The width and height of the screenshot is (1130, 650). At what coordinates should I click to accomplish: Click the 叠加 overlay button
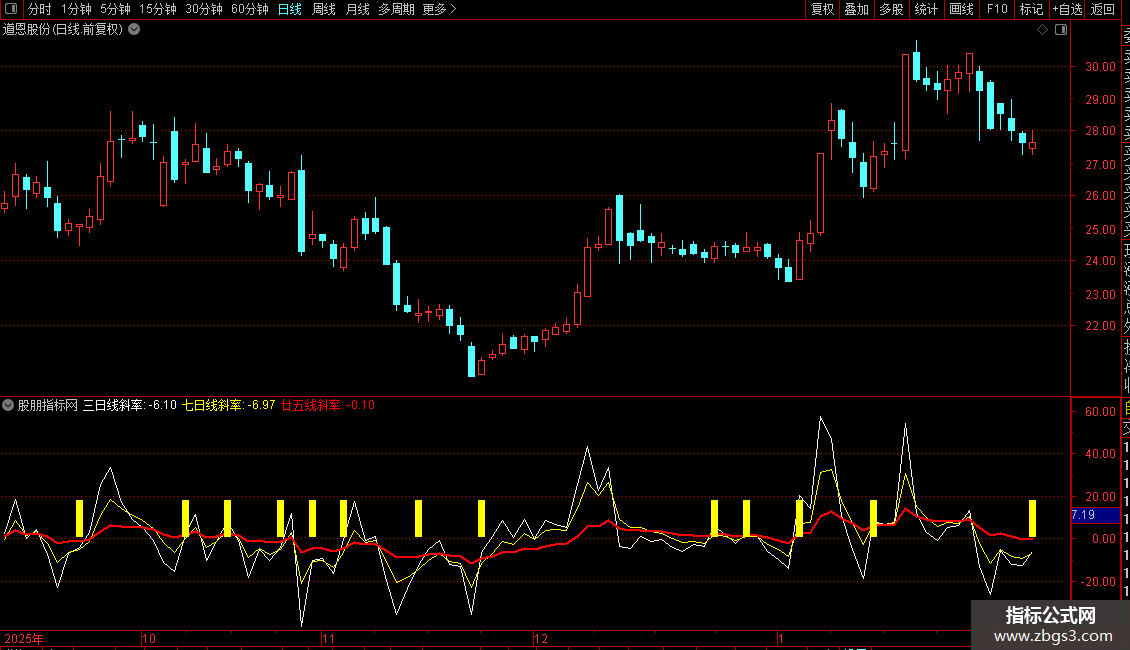tap(857, 9)
